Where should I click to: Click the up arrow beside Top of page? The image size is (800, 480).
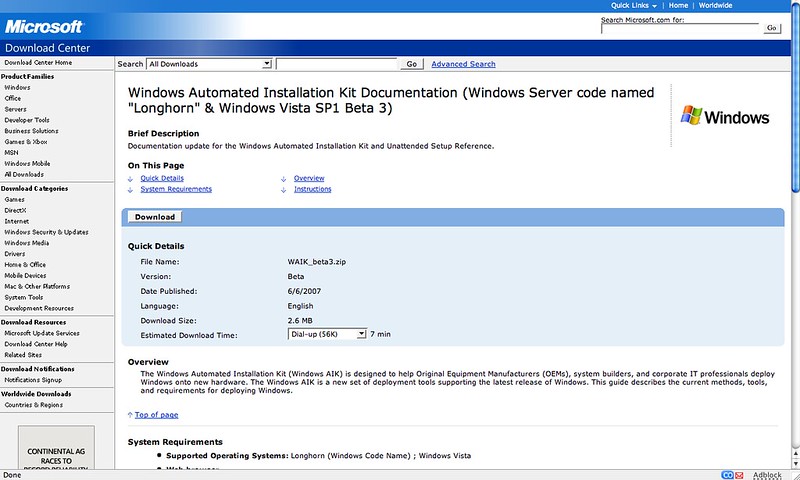coord(130,415)
